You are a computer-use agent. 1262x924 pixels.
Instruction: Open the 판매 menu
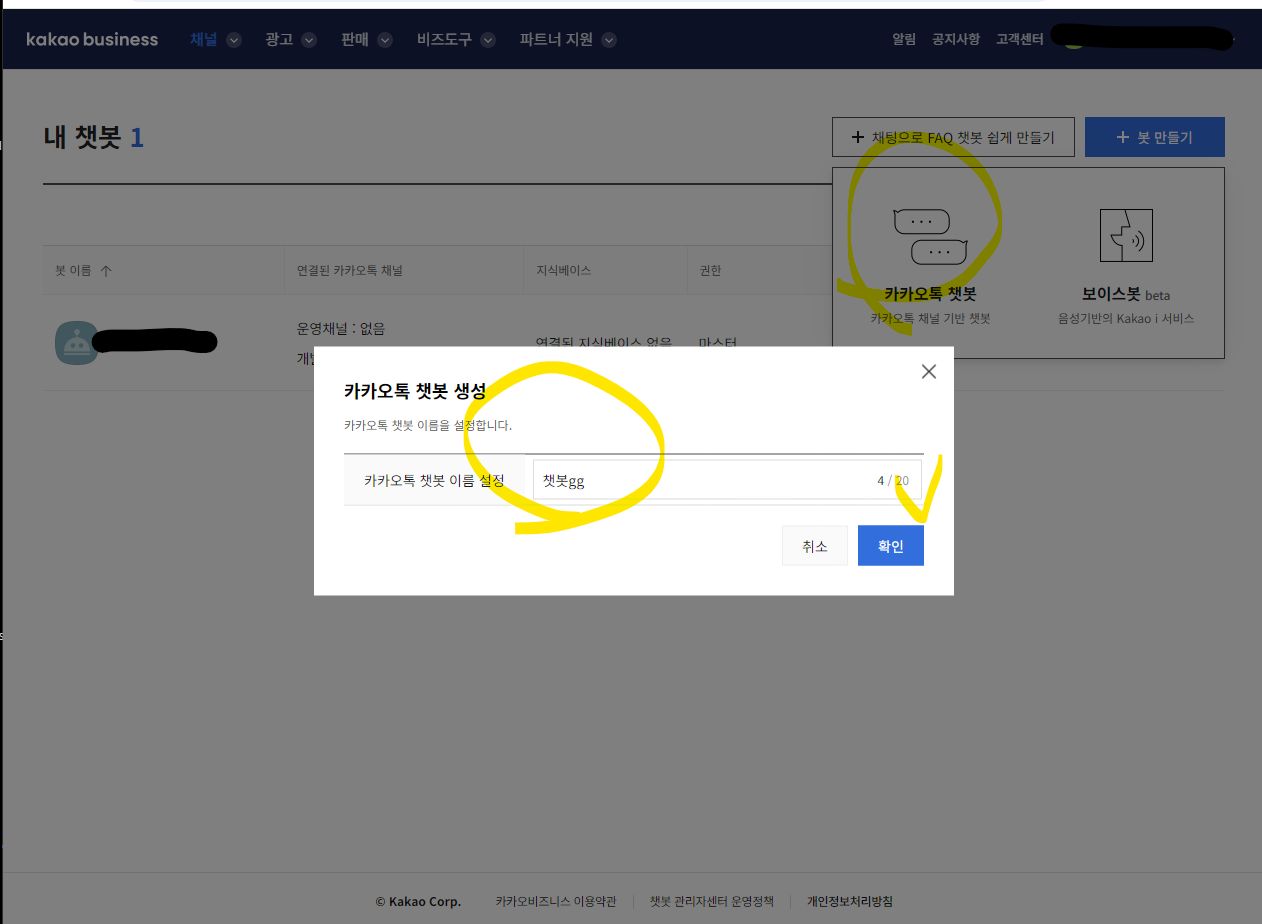(x=354, y=40)
